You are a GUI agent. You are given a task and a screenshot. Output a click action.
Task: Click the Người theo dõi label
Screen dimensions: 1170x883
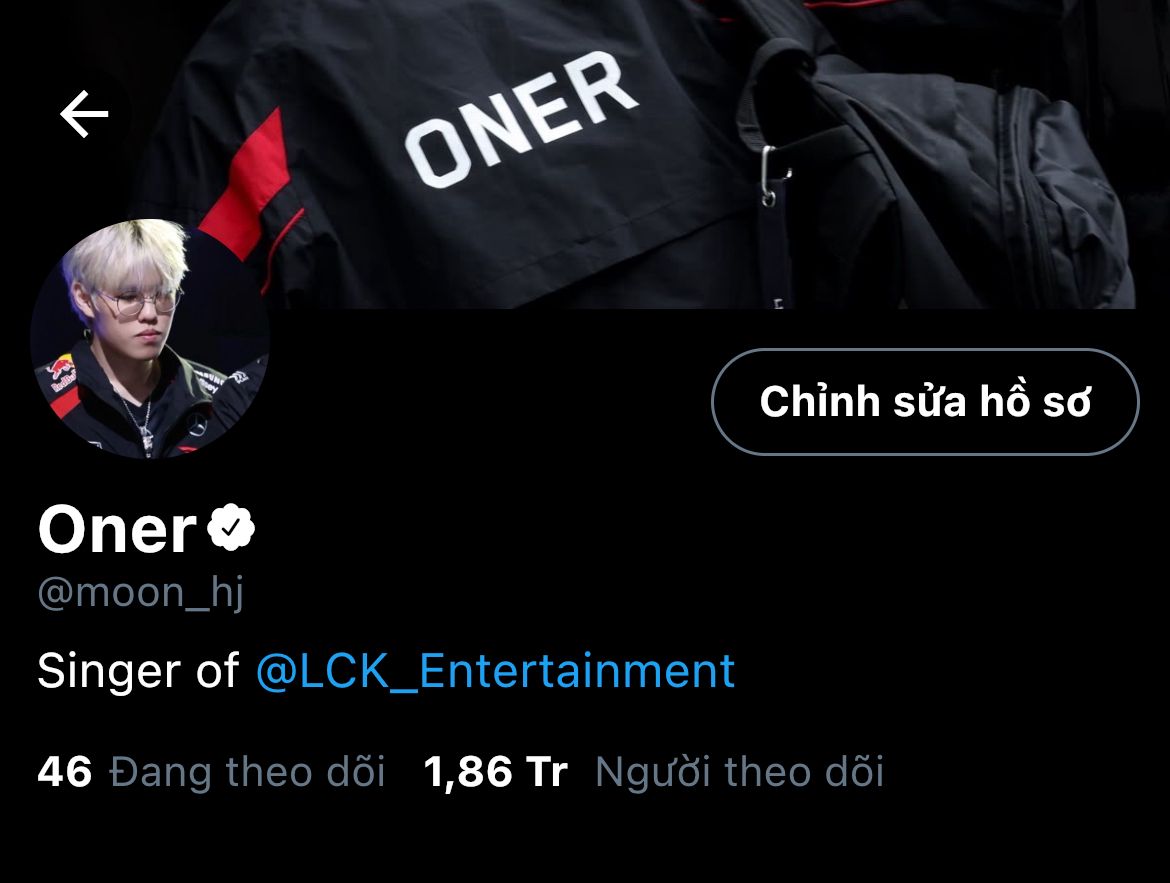point(739,772)
